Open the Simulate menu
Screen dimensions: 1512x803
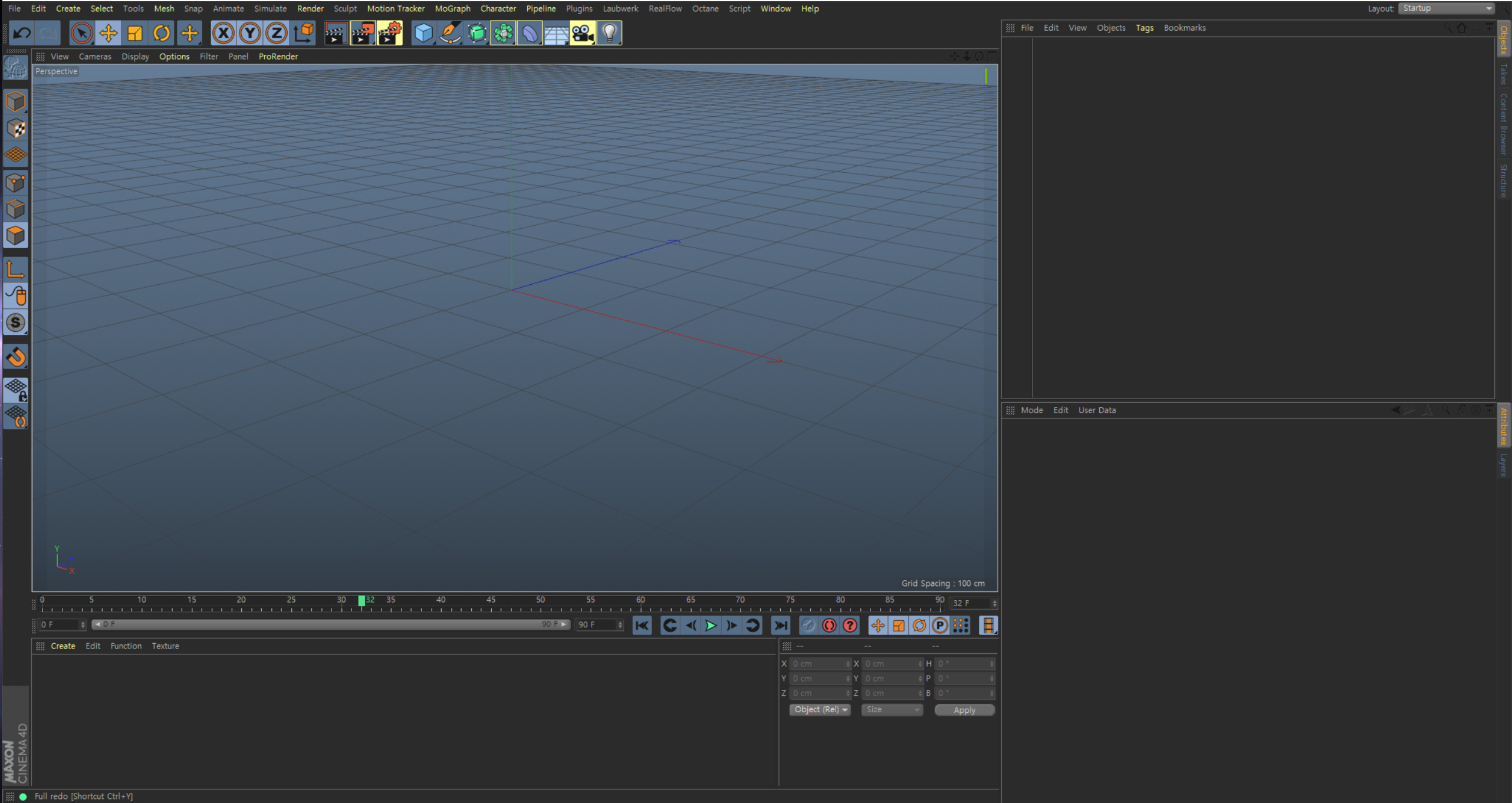(x=270, y=8)
